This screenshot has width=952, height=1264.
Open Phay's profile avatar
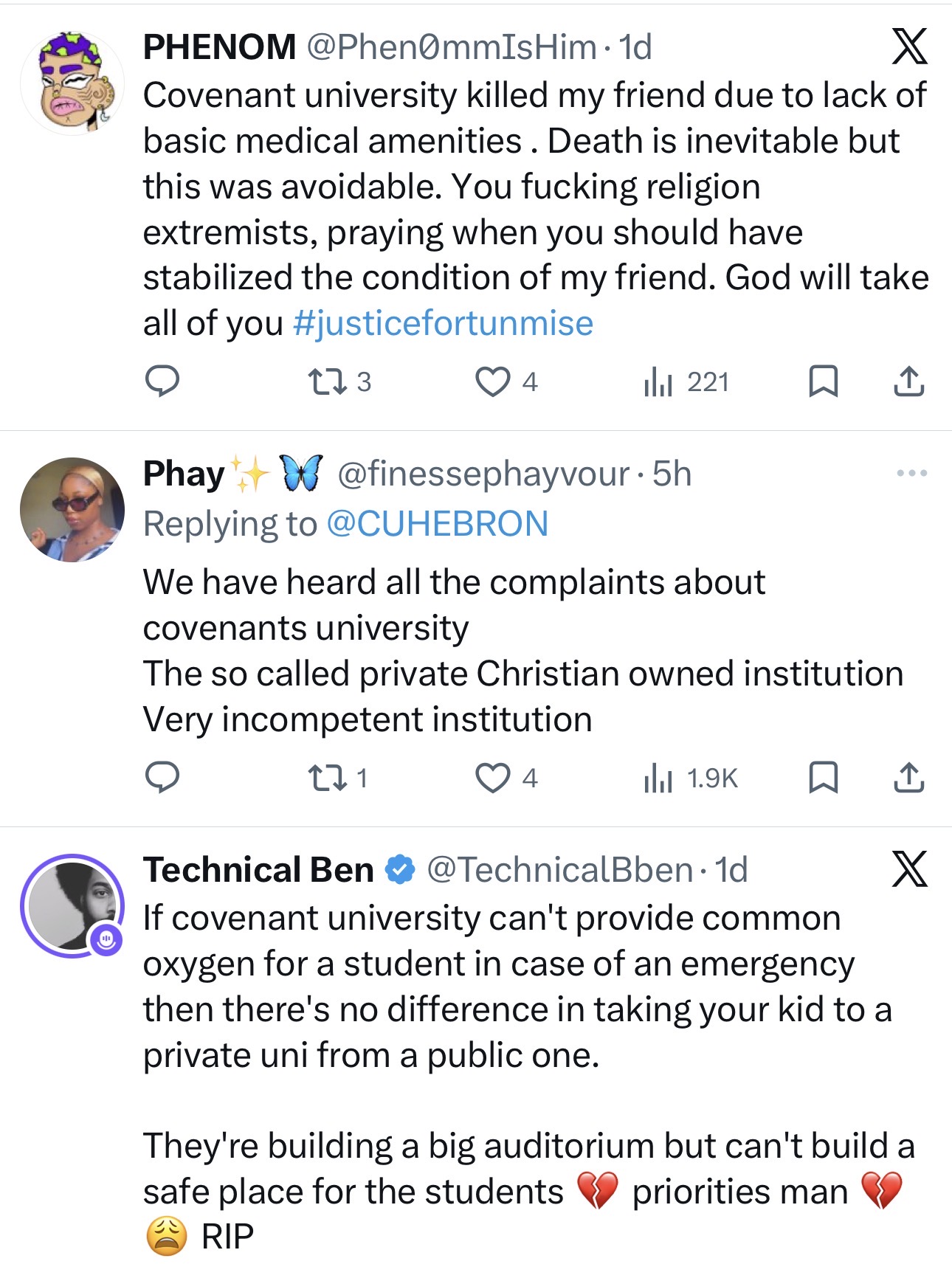pos(72,510)
